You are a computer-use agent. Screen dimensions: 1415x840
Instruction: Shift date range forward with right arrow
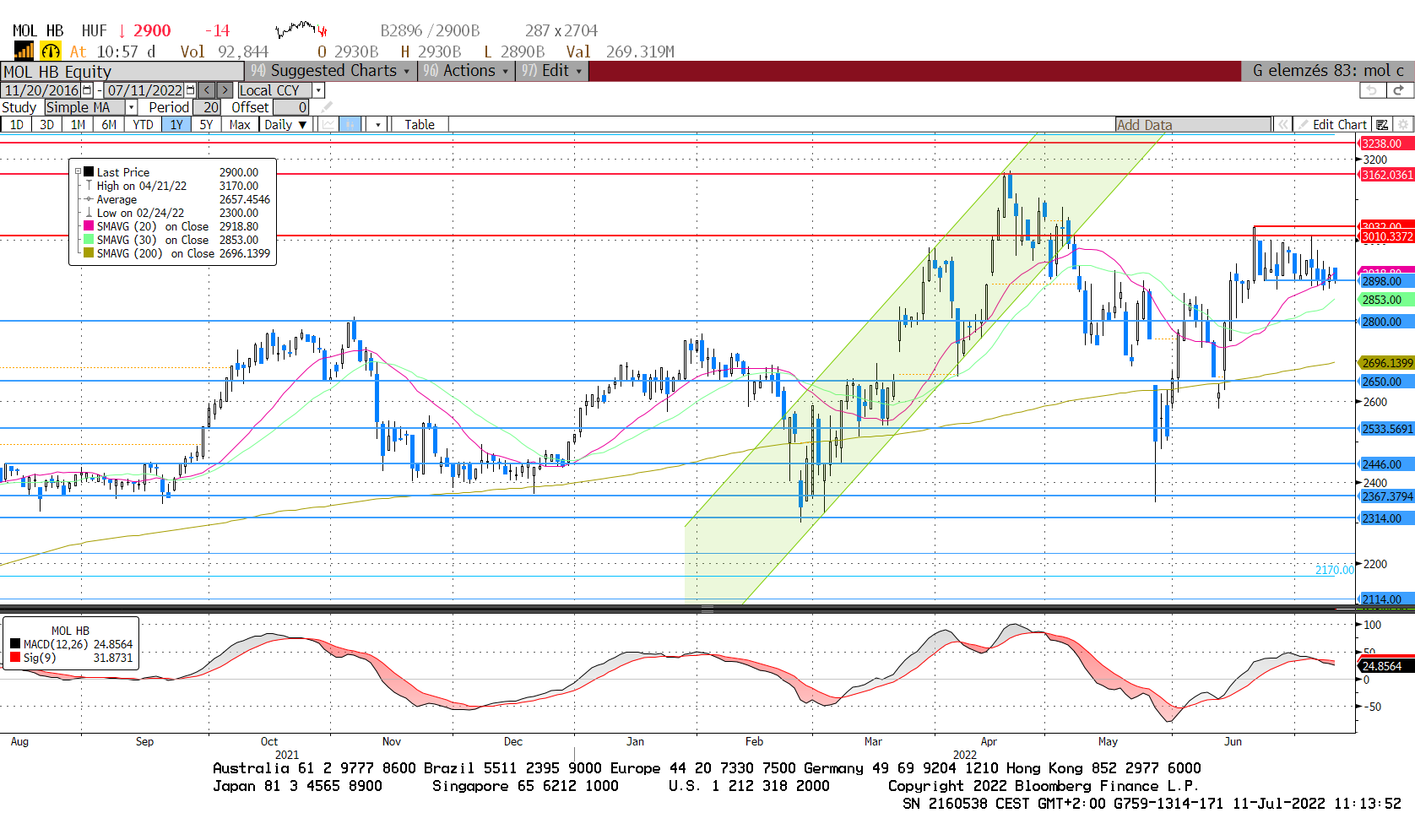(225, 90)
